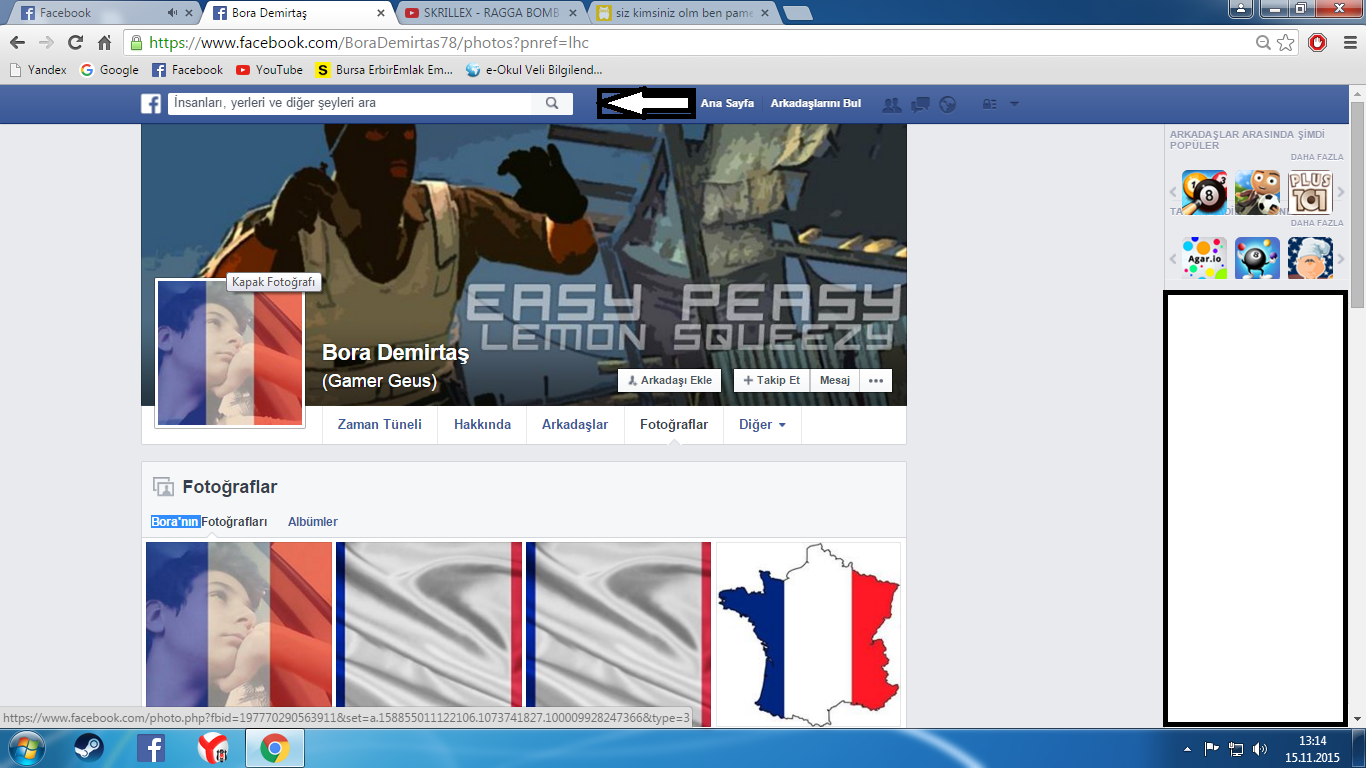The image size is (1366, 768).
Task: Open the Zaman Tüneli tab
Action: [x=380, y=425]
